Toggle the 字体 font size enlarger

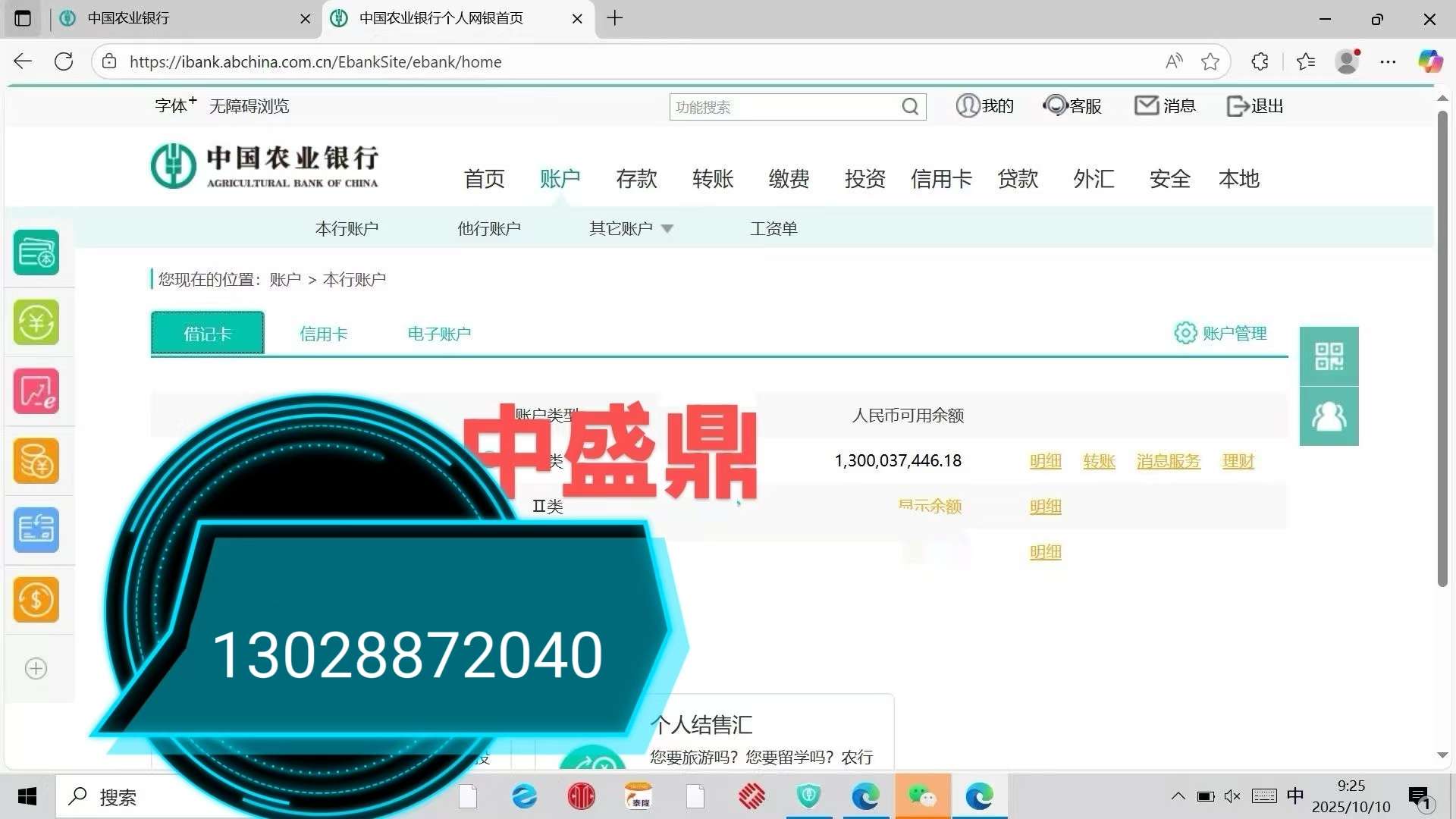point(175,105)
